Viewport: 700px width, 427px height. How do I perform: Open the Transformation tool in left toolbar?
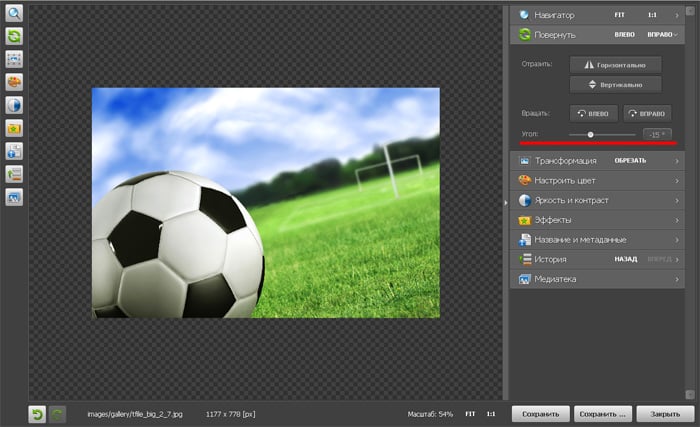point(14,60)
